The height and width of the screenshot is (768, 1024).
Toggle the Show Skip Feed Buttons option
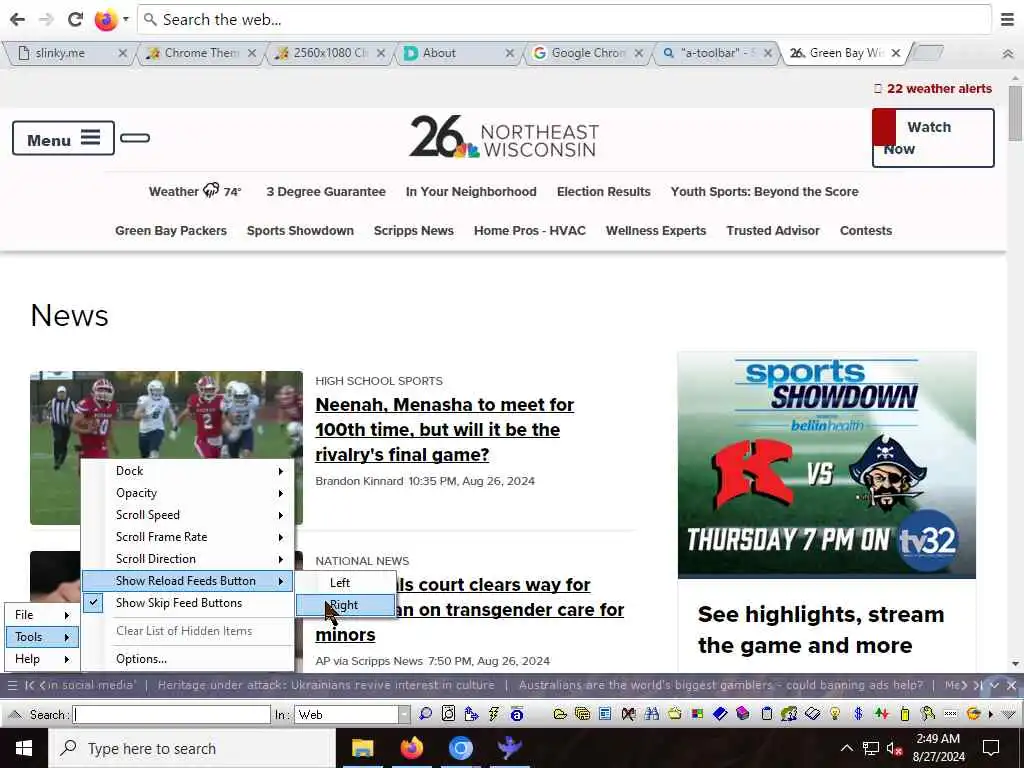pyautogui.click(x=188, y=603)
